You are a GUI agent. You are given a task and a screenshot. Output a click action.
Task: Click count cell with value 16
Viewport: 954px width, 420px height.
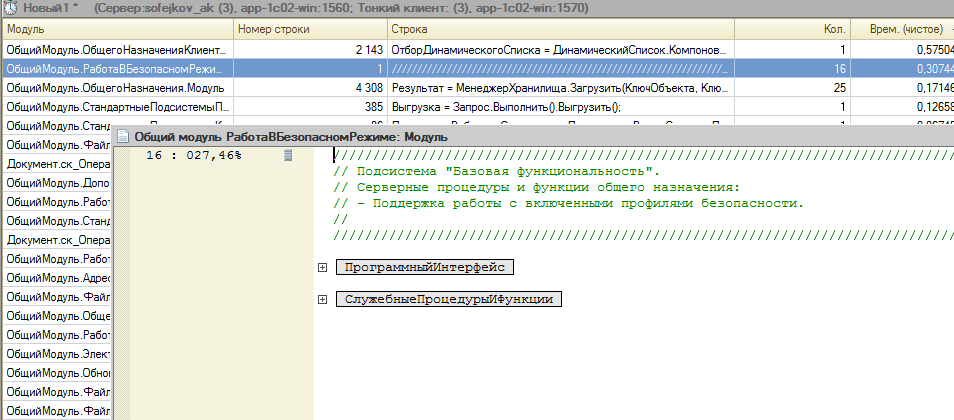[x=792, y=69]
